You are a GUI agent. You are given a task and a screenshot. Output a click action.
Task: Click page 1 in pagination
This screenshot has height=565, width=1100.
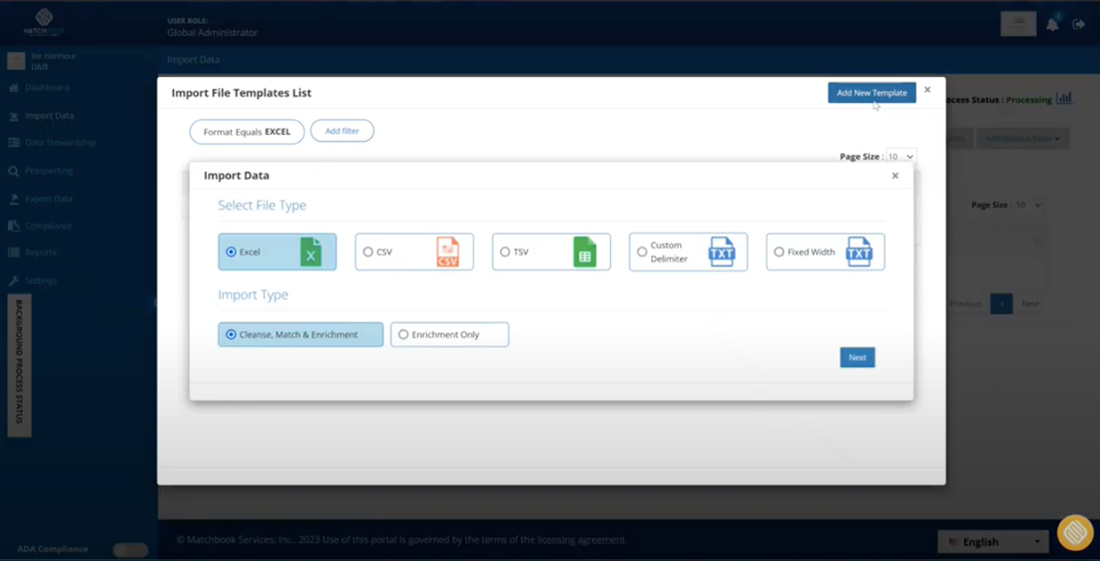(x=1002, y=304)
